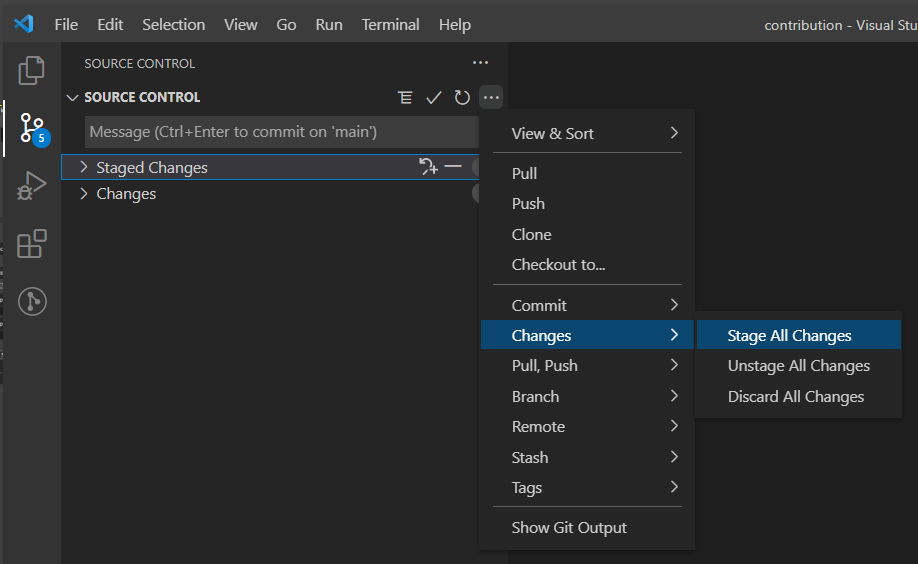The image size is (918, 564).
Task: Open the Selection menu
Action: click(x=174, y=25)
